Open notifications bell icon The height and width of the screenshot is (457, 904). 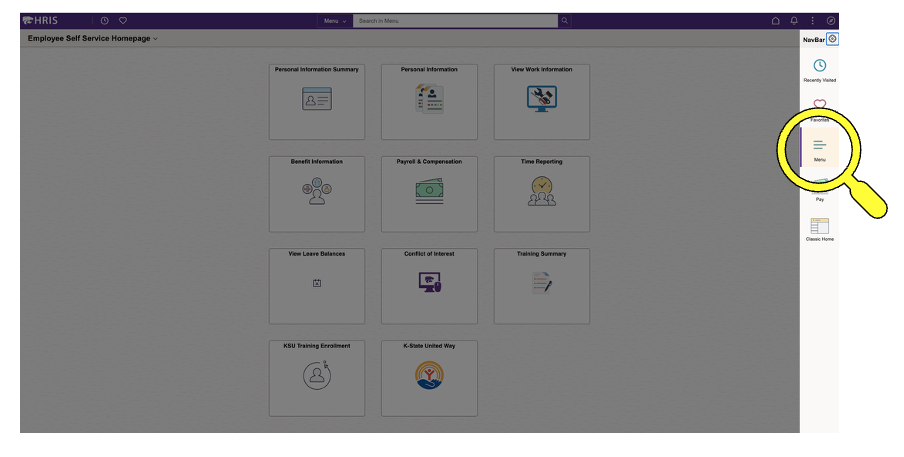click(794, 21)
